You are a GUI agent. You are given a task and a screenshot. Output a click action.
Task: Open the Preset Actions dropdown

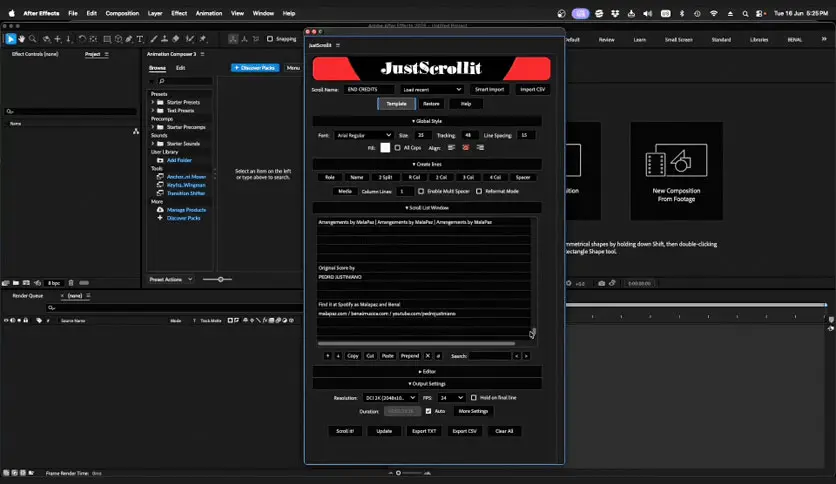pos(171,279)
